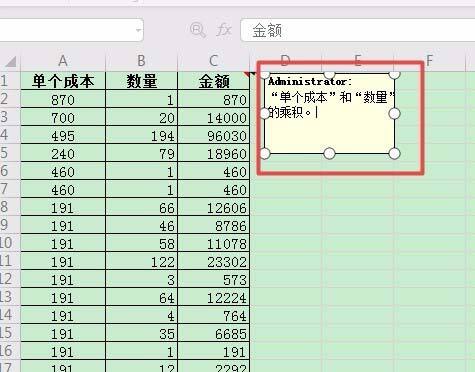Click amount cell 11078
The height and width of the screenshot is (372, 475).
click(214, 243)
